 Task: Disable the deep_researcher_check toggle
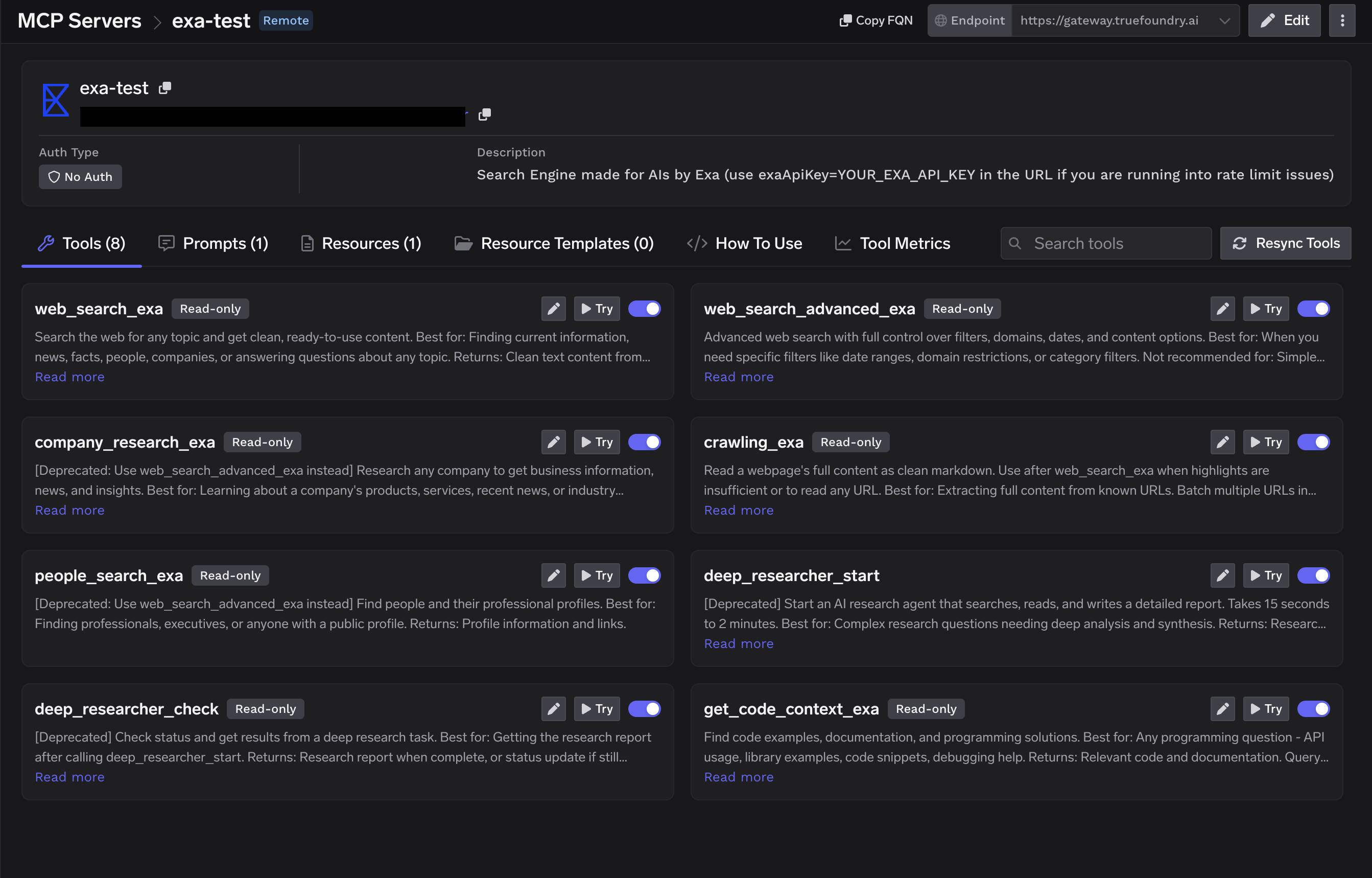pos(645,709)
